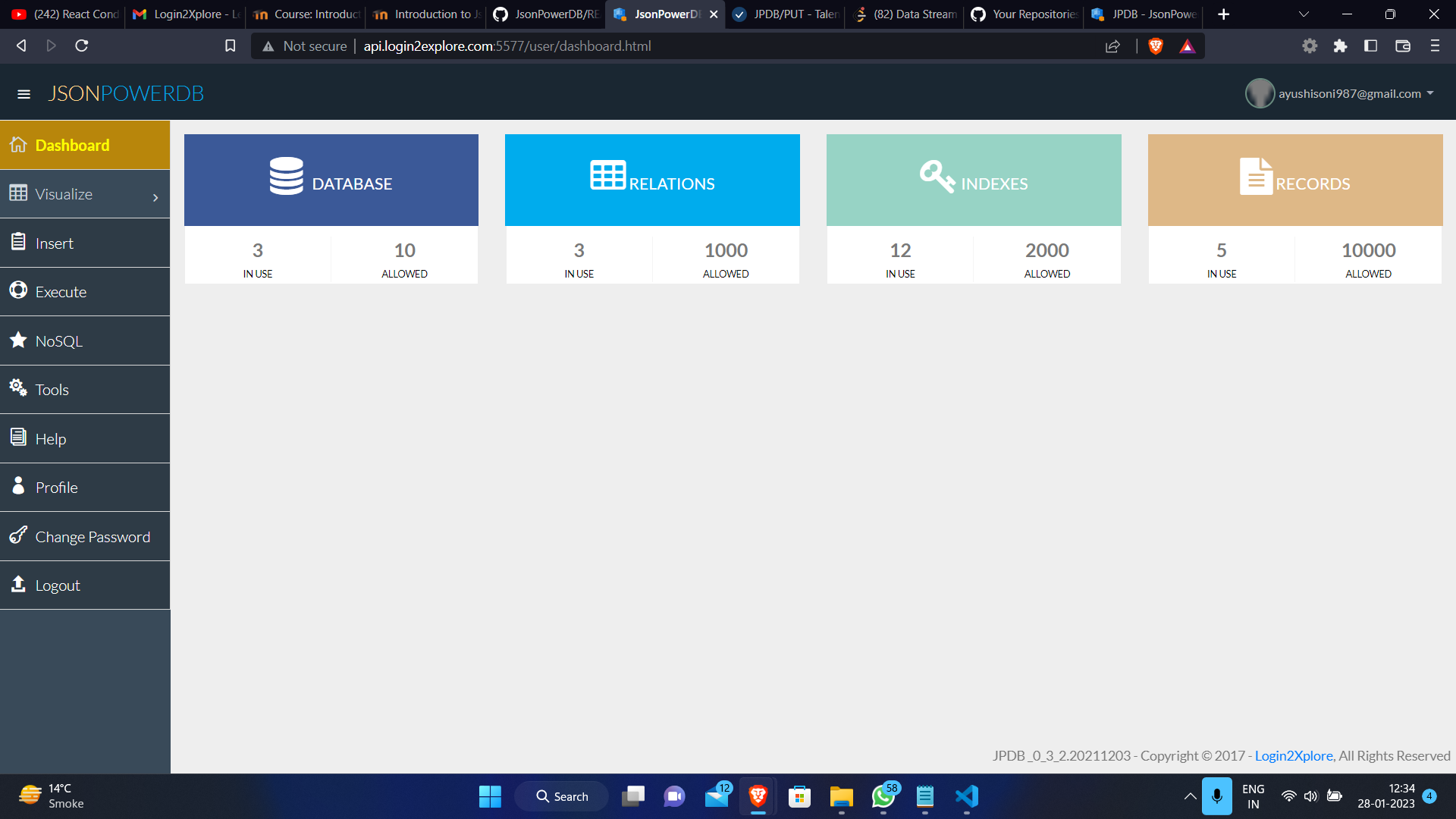Image resolution: width=1456 pixels, height=819 pixels.
Task: Click the Indexes key icon
Action: point(937,176)
